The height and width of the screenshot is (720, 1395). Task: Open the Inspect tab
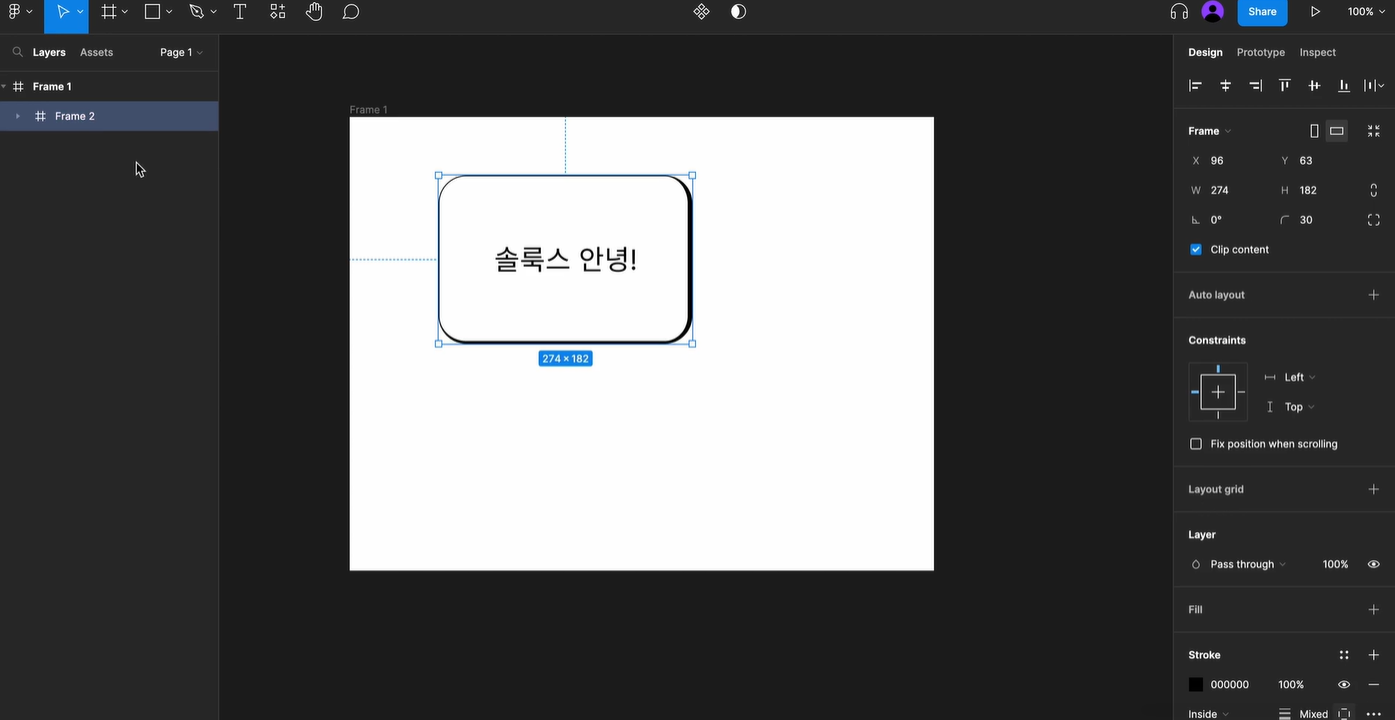click(x=1317, y=52)
